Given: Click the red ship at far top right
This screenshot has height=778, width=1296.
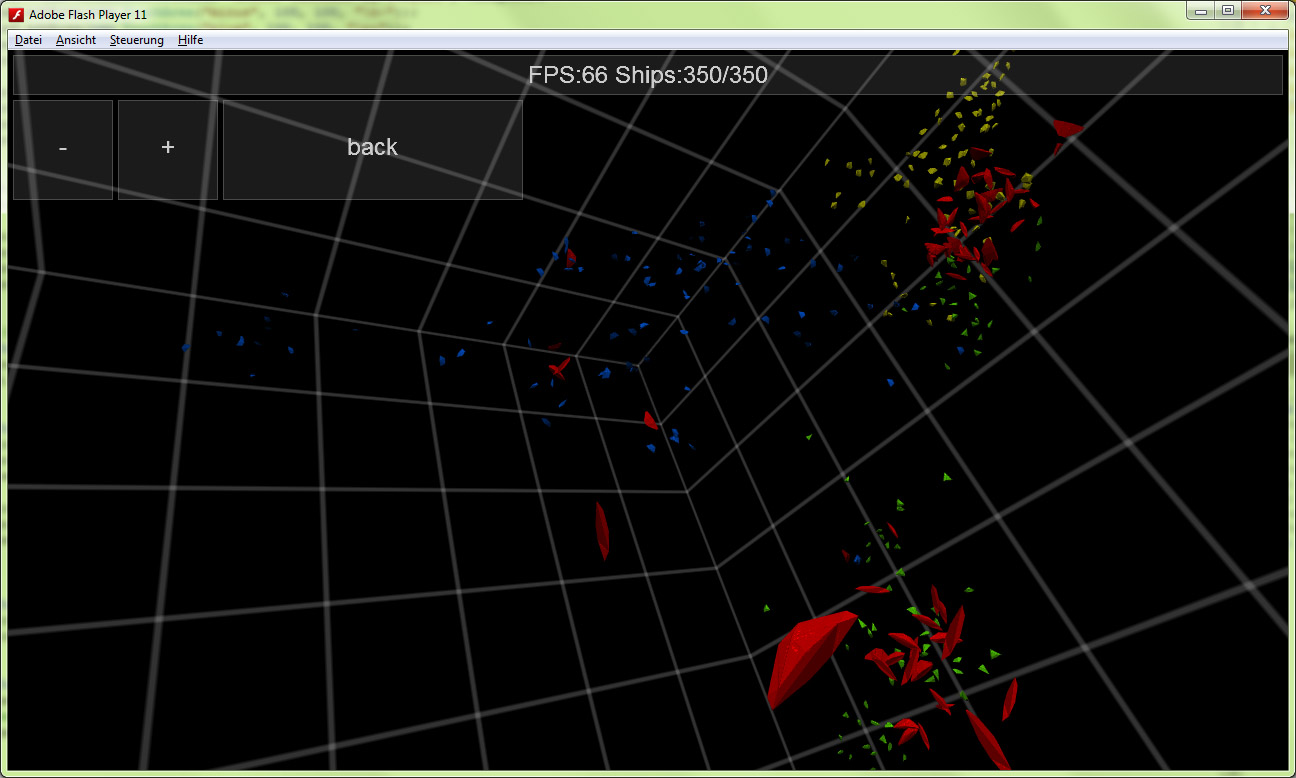Looking at the screenshot, I should tap(1066, 128).
